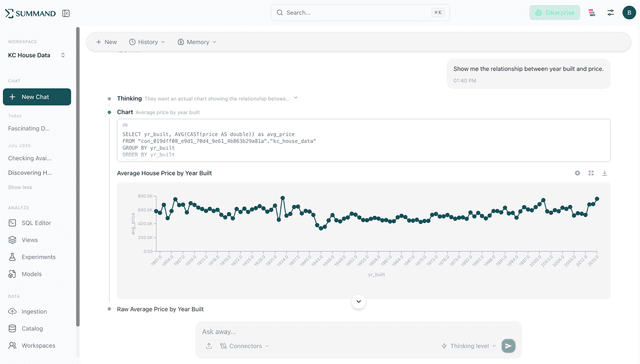Click the Views layers icon
This screenshot has width=640, height=364.
pyautogui.click(x=12, y=240)
